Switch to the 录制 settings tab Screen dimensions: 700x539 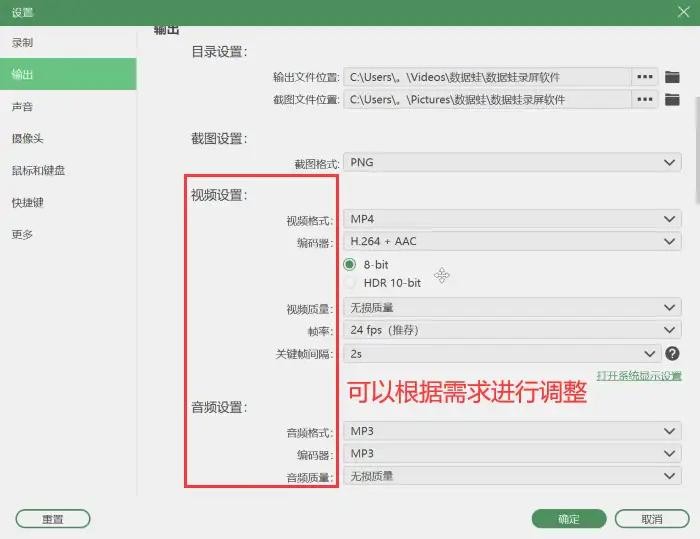(23, 43)
